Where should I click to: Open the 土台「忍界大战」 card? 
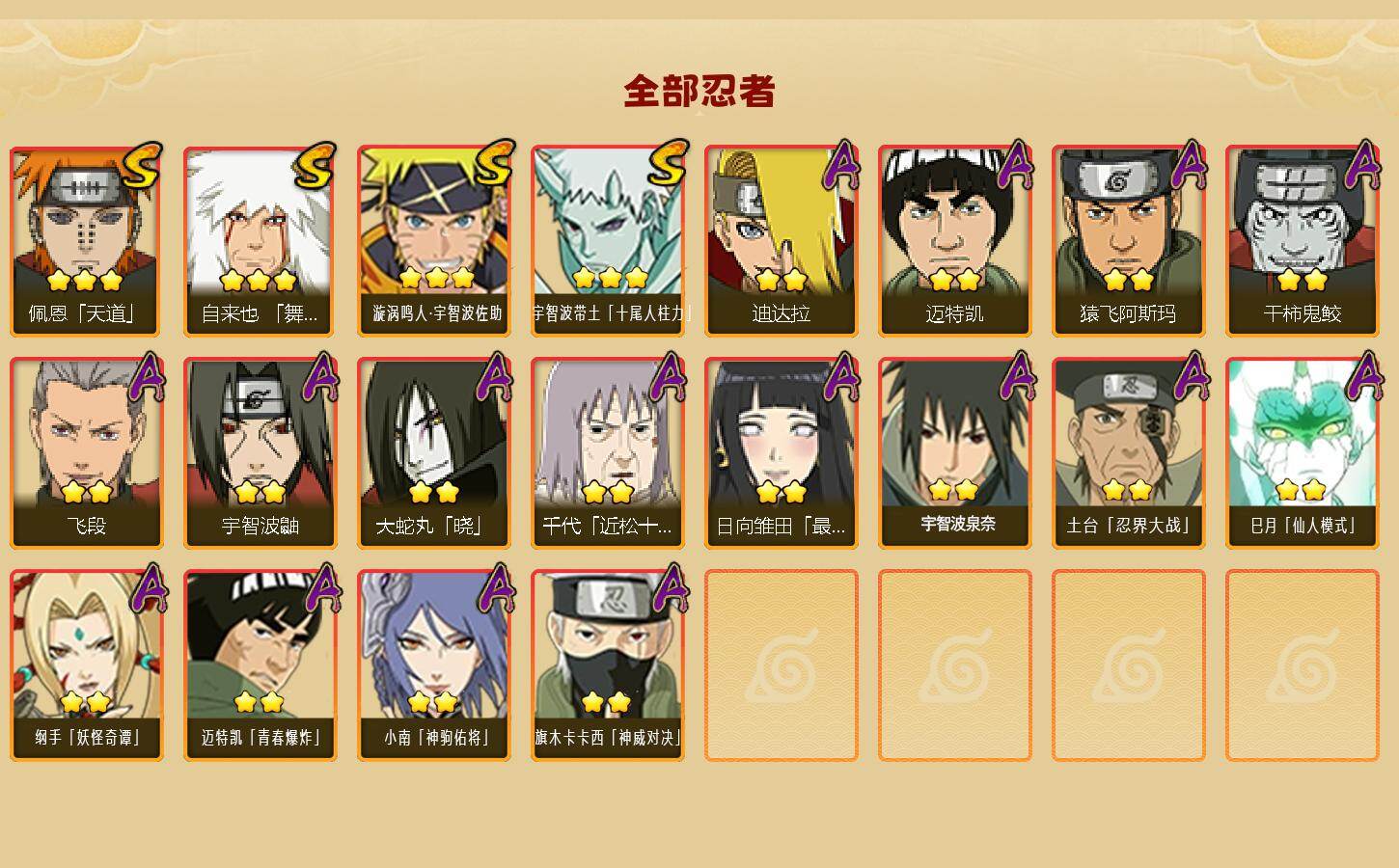click(x=1129, y=453)
